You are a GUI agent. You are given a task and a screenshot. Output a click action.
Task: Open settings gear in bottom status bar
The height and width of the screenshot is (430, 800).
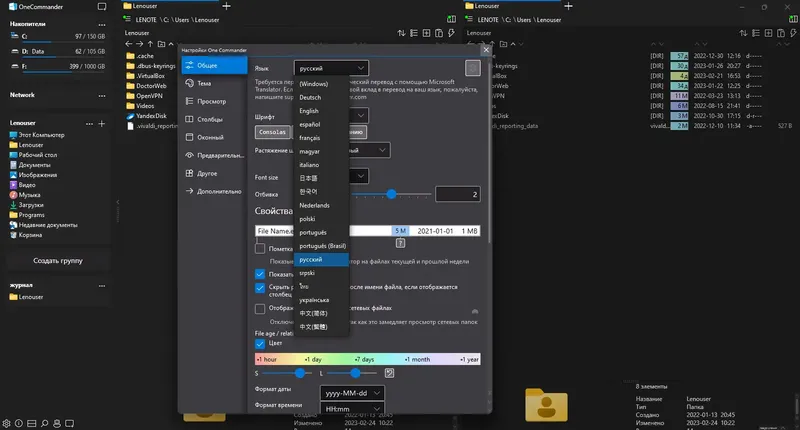pyautogui.click(x=6, y=423)
